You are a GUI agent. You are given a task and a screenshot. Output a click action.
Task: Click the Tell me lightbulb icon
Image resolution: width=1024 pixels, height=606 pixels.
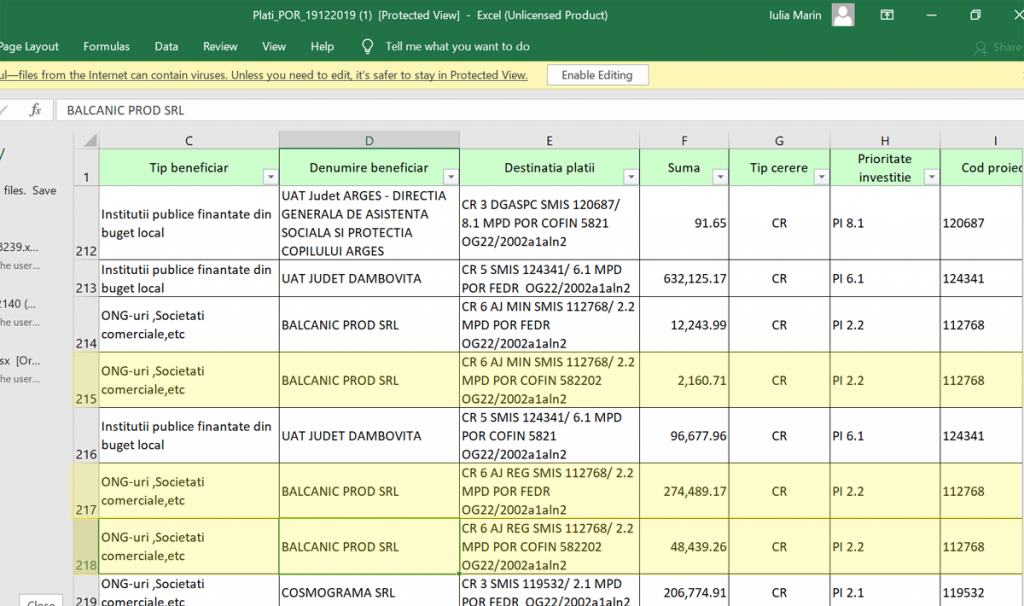[x=368, y=46]
